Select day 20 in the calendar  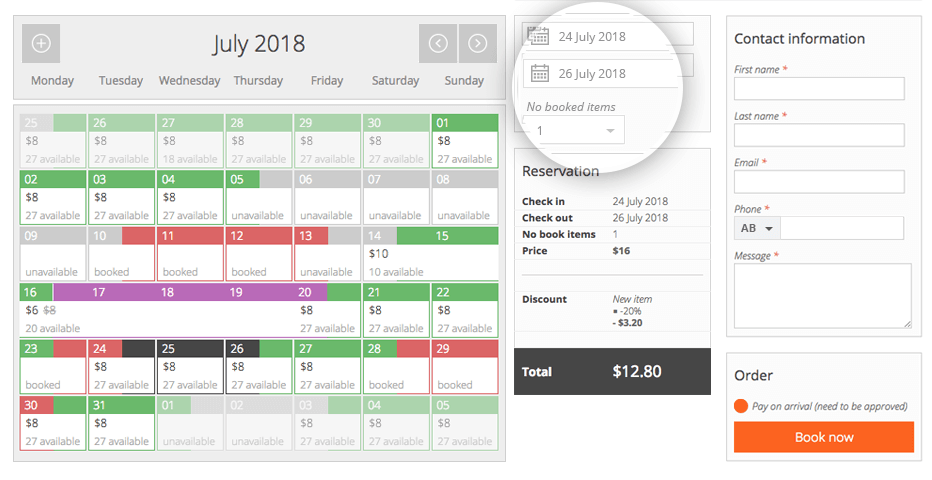[328, 310]
